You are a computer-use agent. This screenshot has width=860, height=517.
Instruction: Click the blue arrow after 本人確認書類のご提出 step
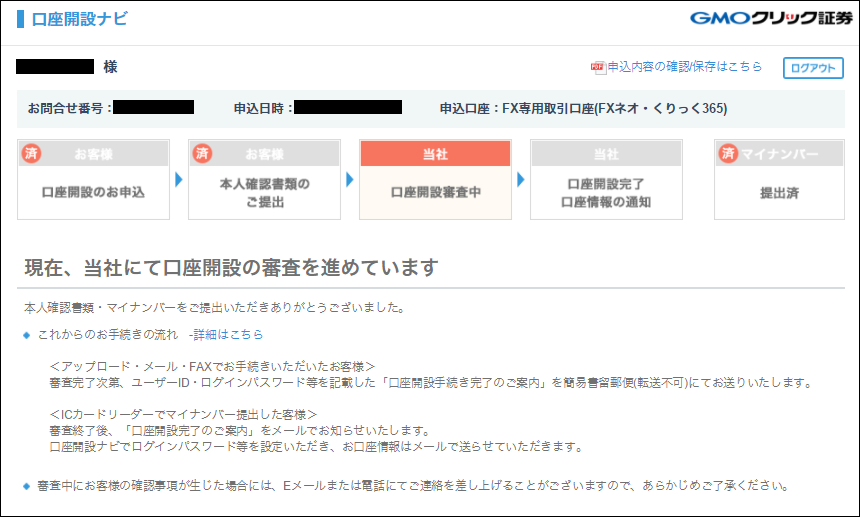click(x=350, y=179)
